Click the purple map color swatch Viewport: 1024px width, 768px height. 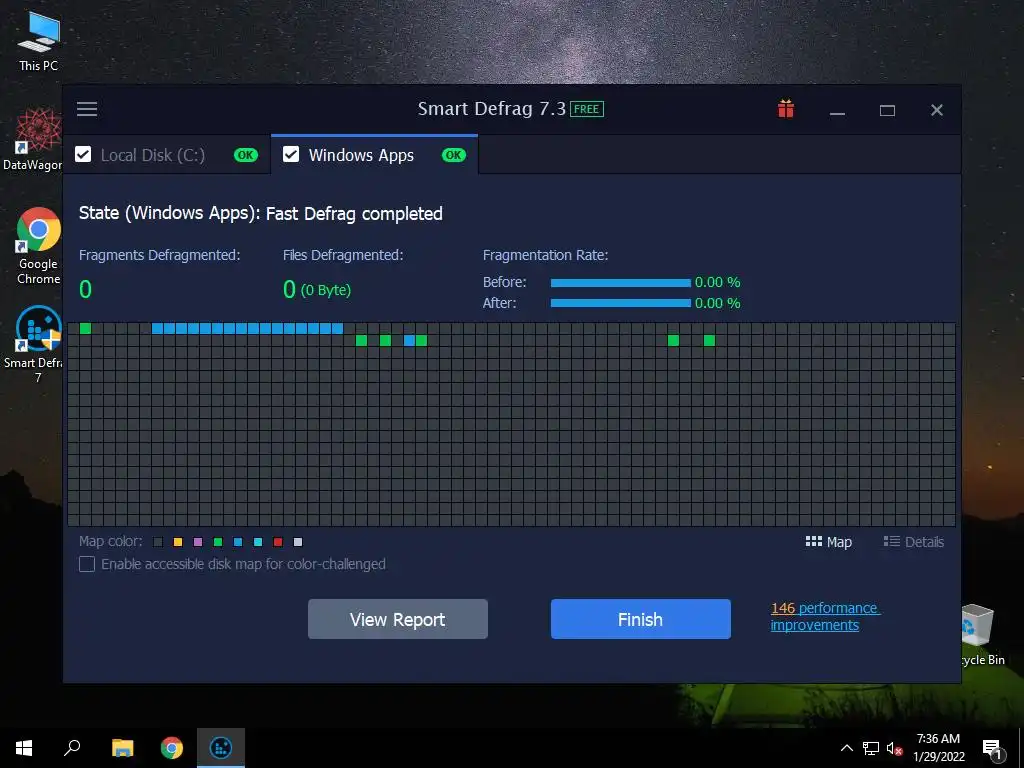click(x=198, y=542)
